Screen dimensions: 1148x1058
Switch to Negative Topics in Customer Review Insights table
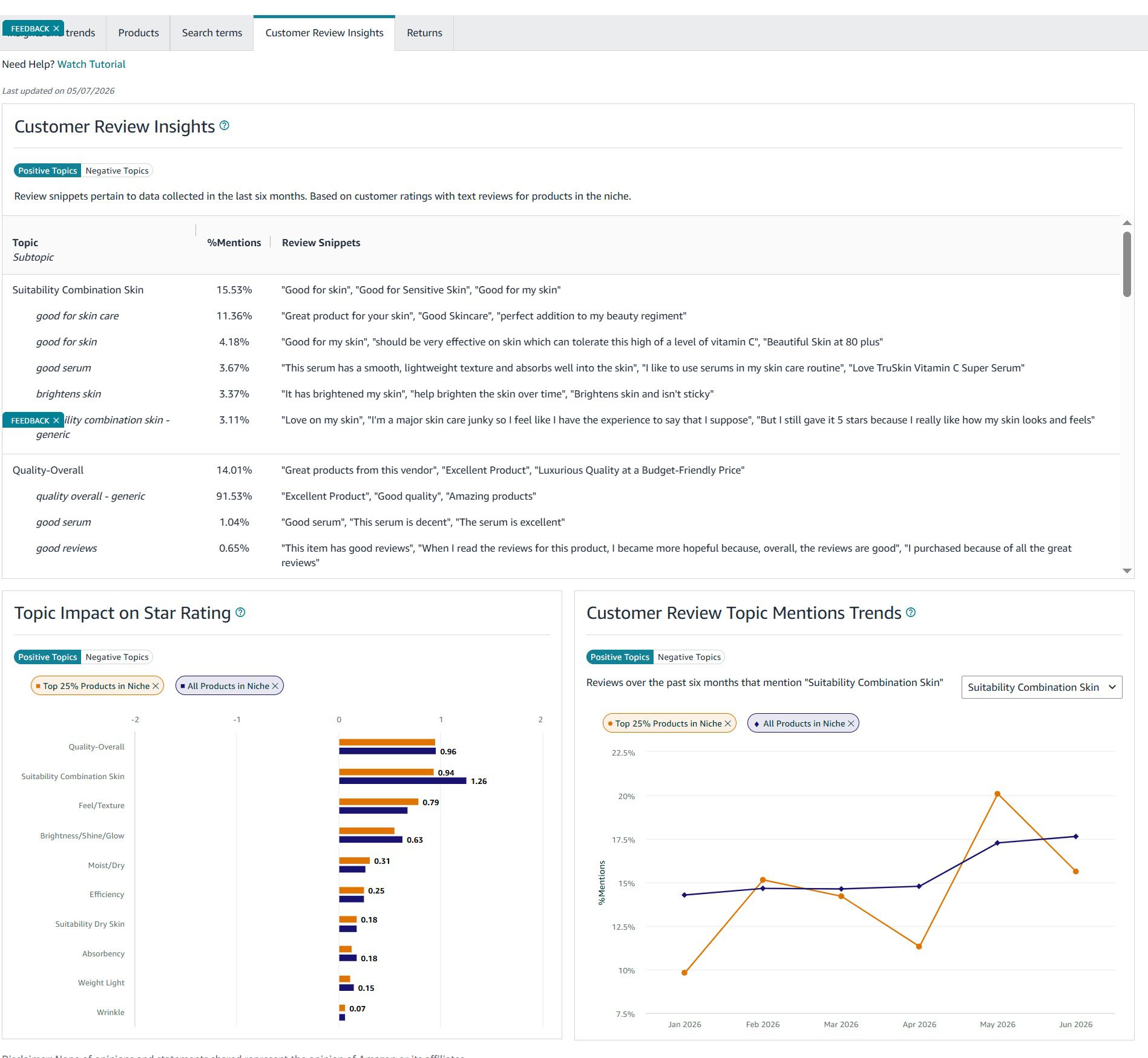pyautogui.click(x=117, y=171)
